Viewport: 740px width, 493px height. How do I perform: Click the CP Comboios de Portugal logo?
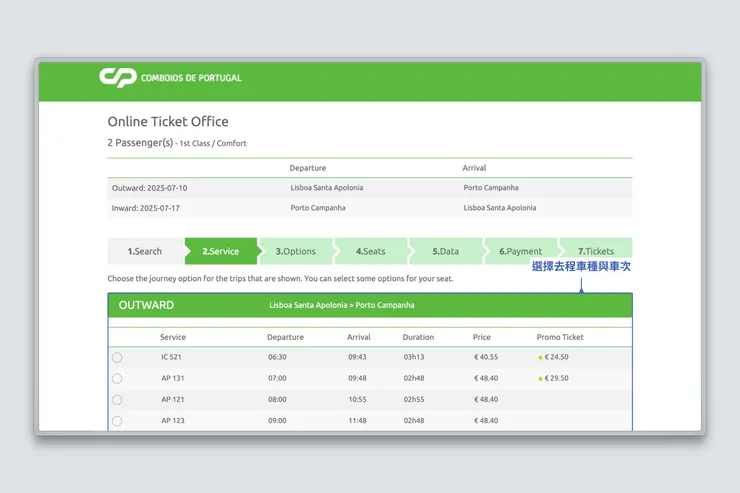[x=170, y=78]
